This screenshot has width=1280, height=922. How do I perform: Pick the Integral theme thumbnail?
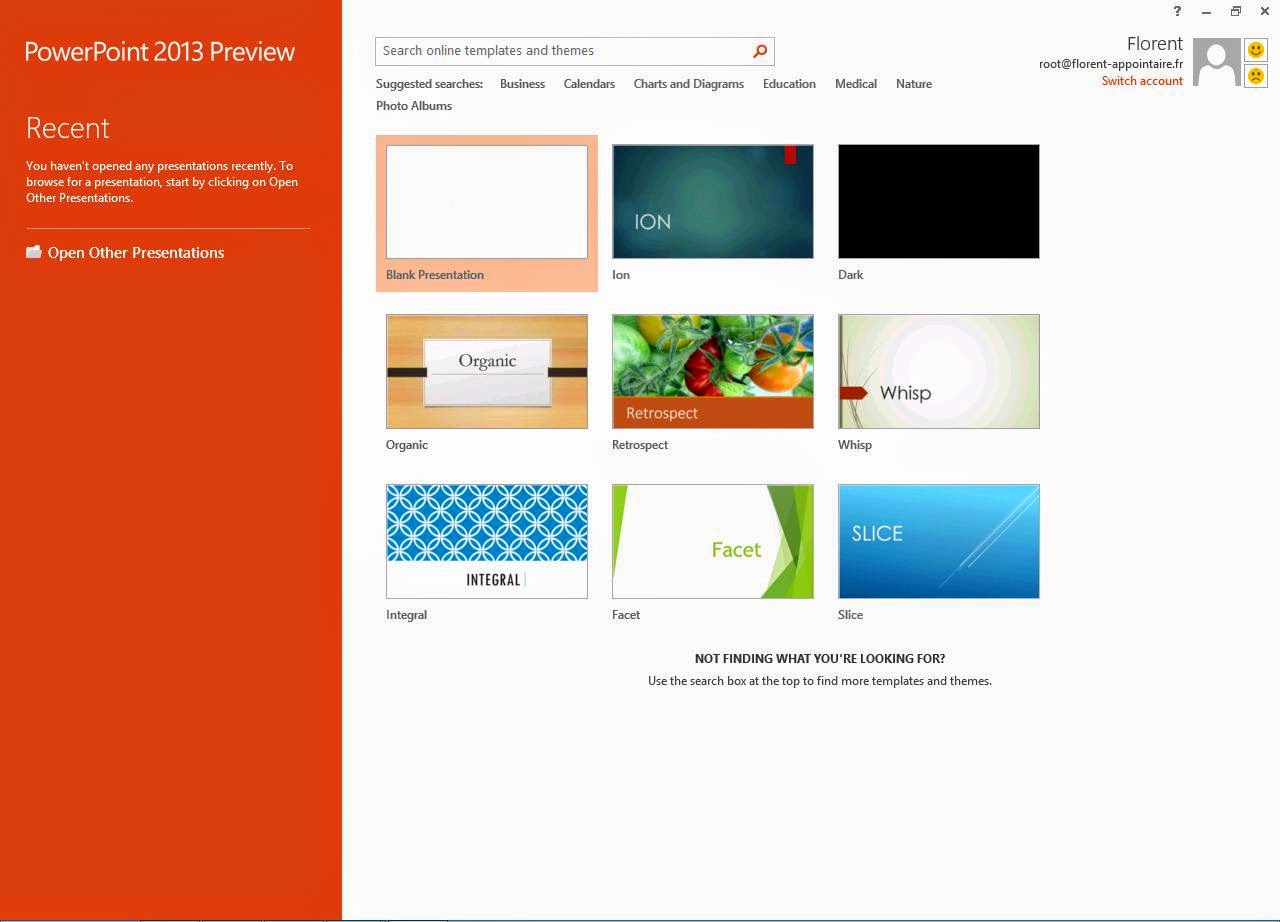click(487, 542)
